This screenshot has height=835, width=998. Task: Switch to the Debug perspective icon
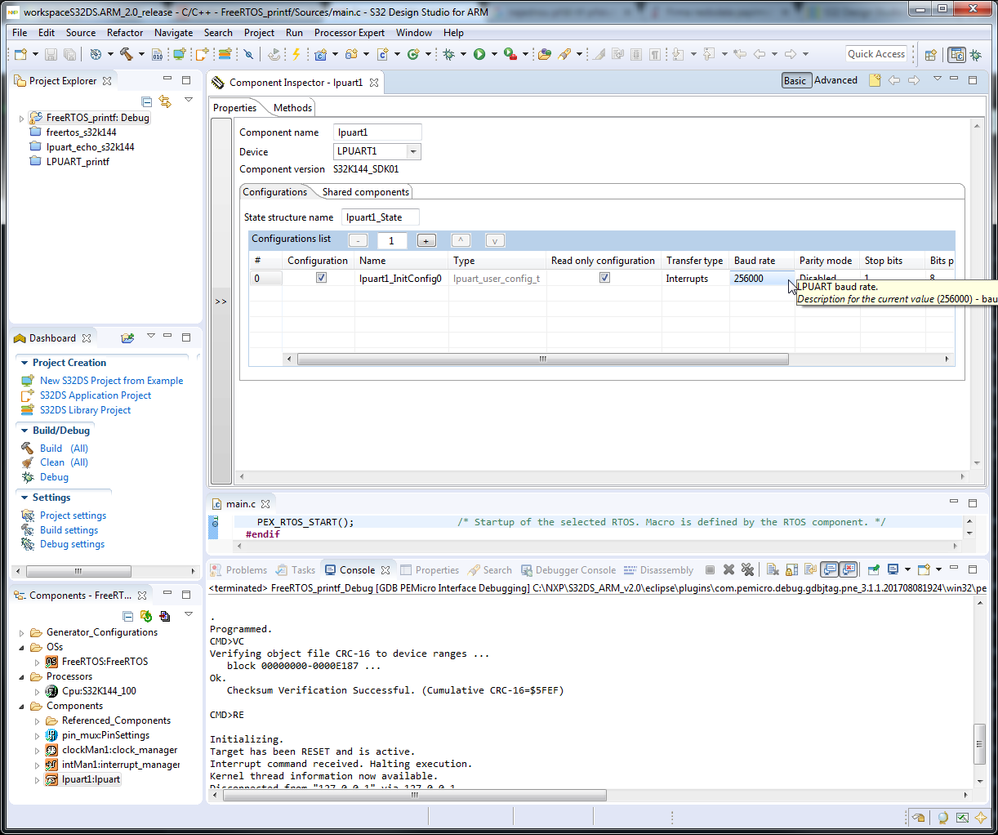[976, 55]
